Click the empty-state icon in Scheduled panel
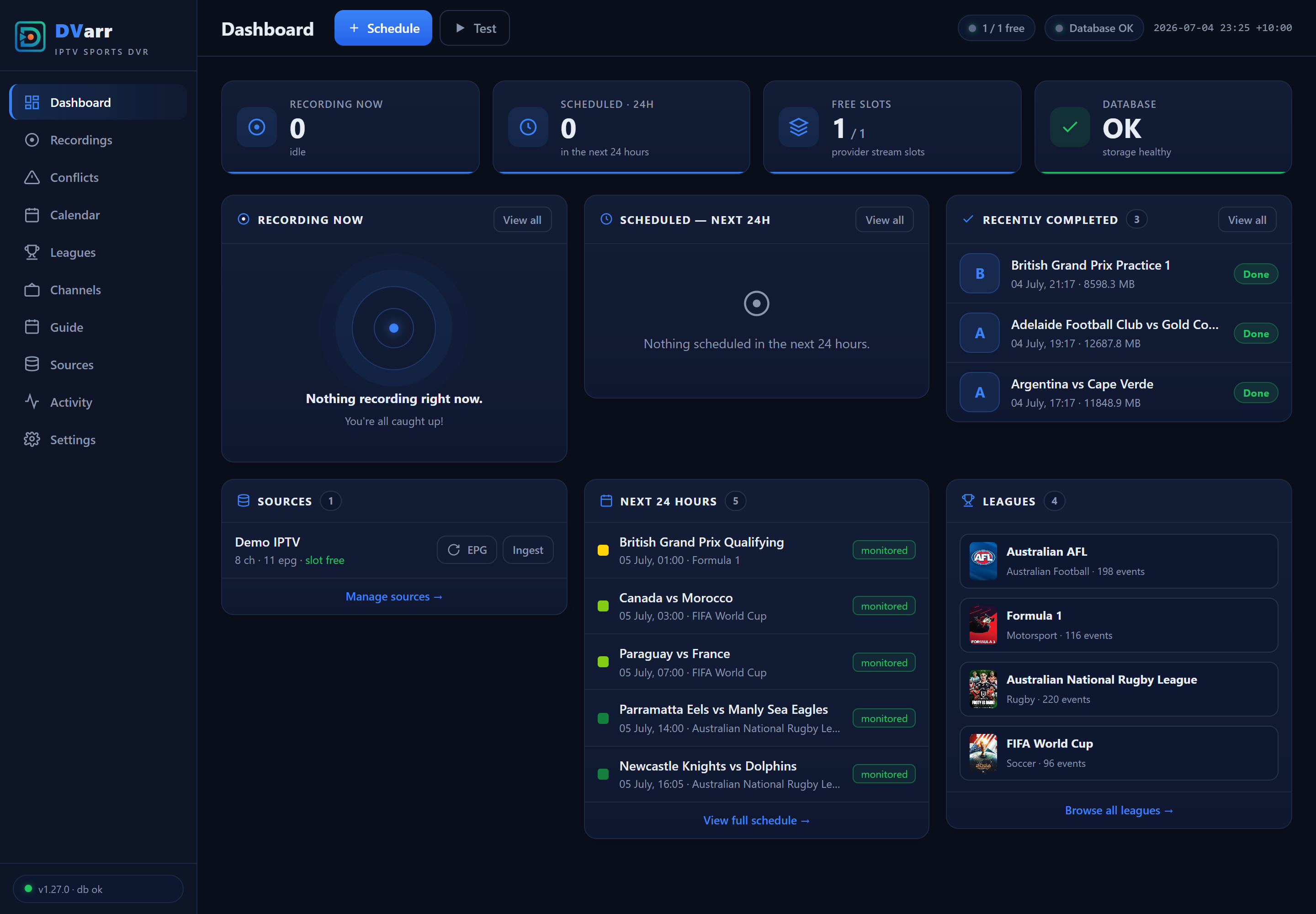 point(757,303)
